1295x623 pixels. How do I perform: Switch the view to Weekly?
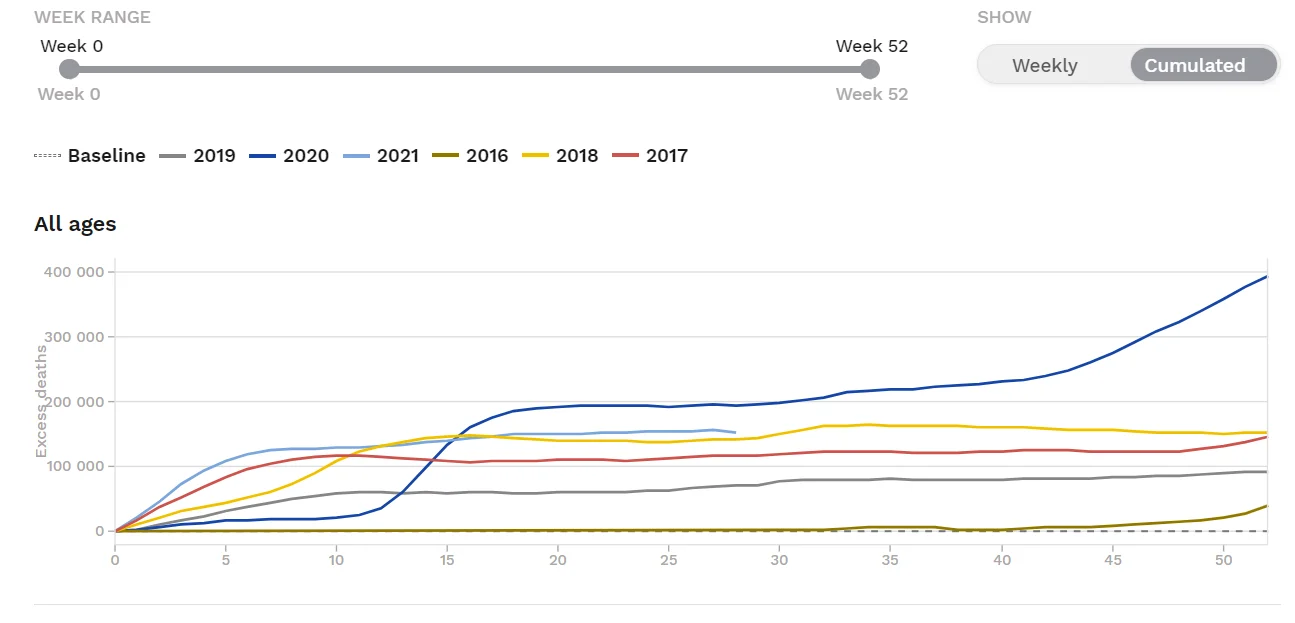(x=1044, y=66)
